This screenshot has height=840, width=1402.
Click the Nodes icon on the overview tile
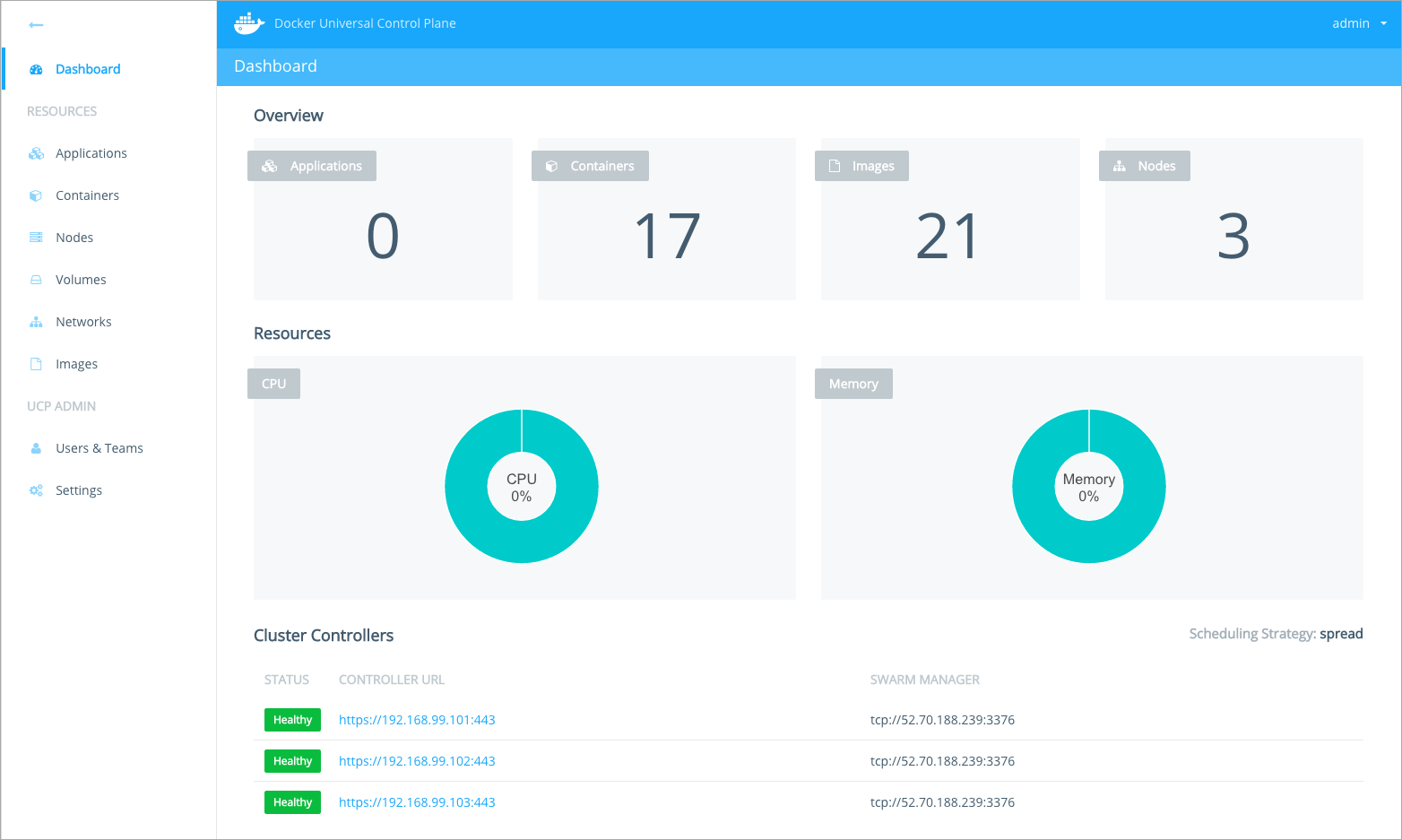1119,165
